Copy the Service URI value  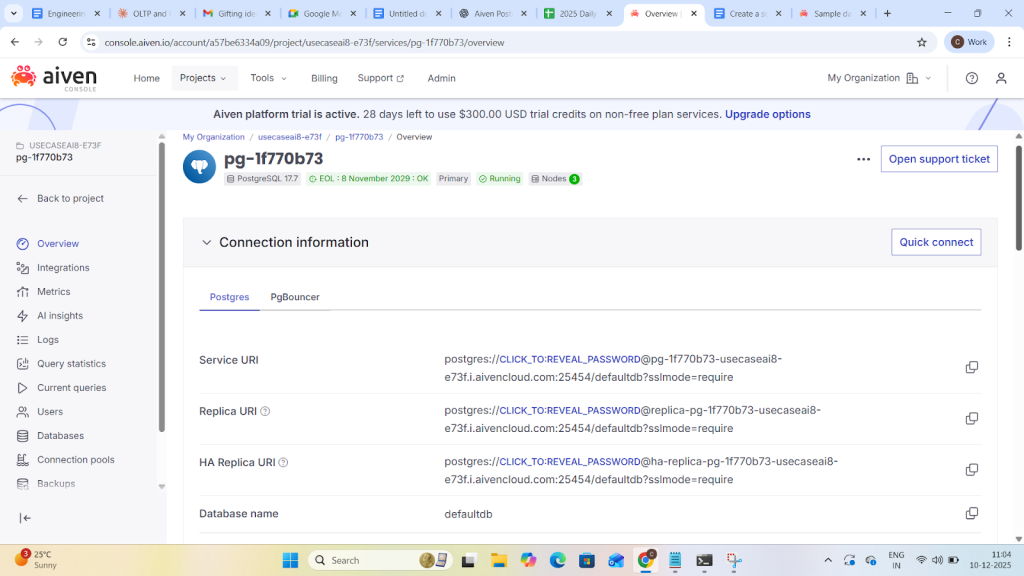971,367
